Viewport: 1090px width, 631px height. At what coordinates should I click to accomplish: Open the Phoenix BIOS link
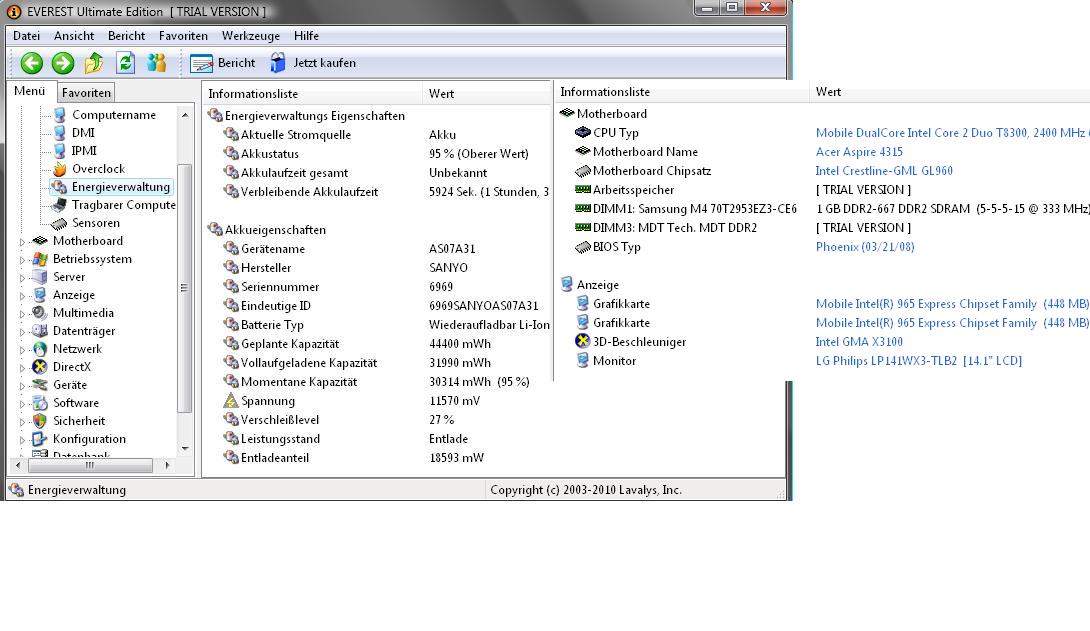click(x=865, y=247)
